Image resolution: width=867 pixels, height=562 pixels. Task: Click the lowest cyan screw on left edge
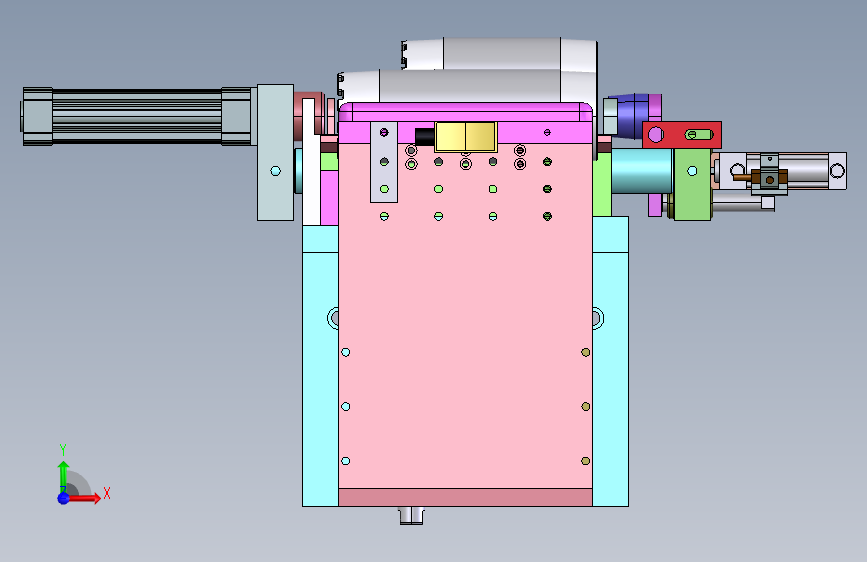pos(346,461)
